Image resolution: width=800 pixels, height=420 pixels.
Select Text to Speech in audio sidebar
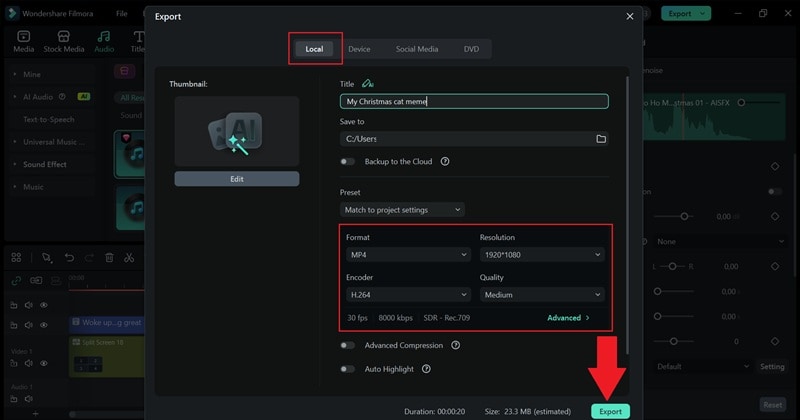(x=48, y=119)
